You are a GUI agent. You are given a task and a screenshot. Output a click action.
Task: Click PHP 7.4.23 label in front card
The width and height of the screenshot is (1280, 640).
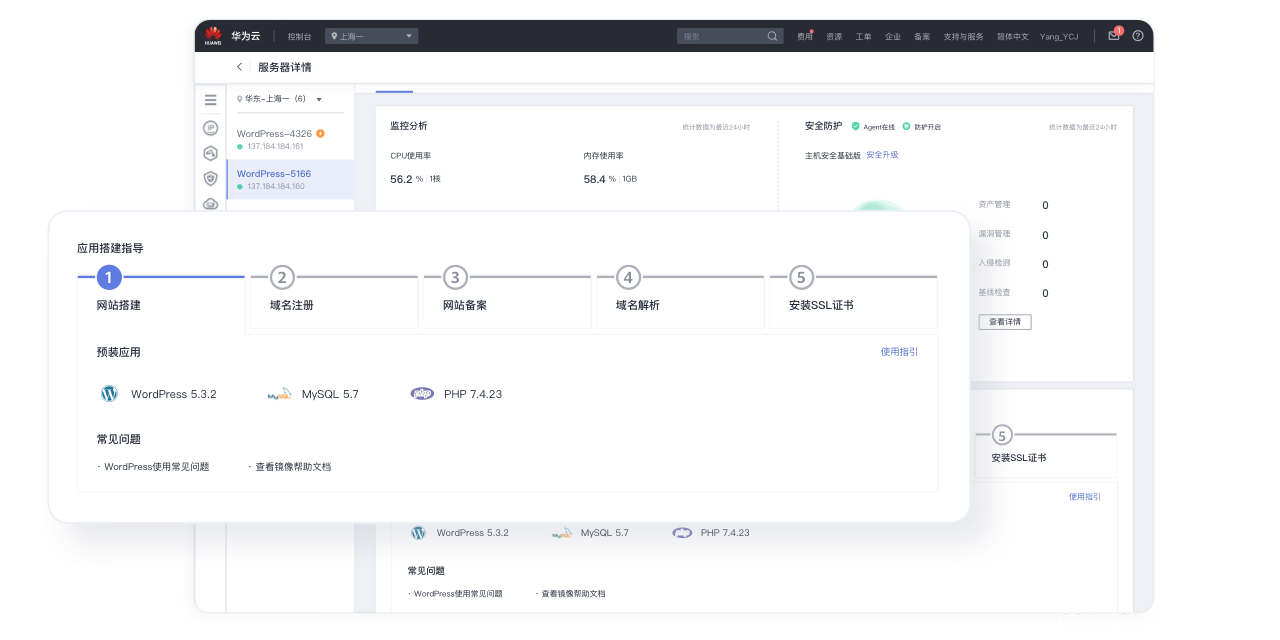click(473, 394)
